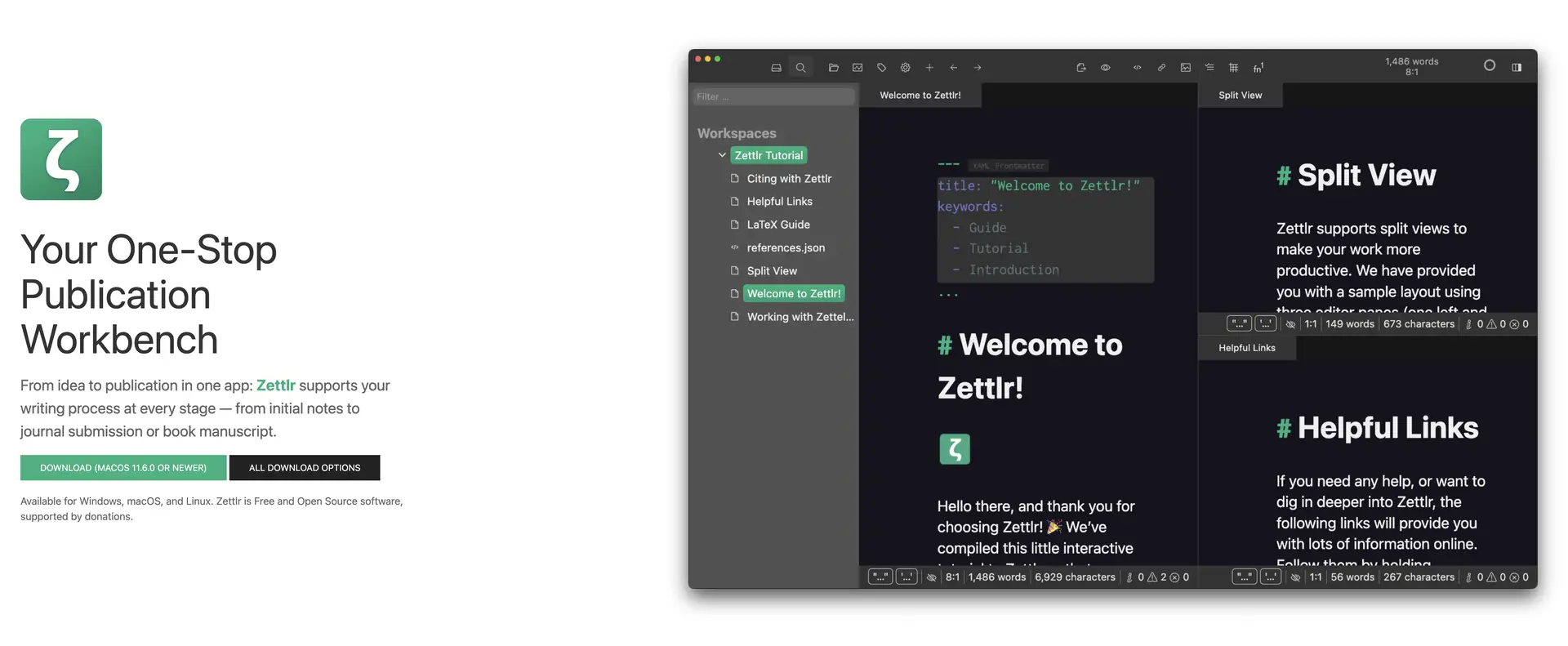Screen dimensions: 1568x646
Task: Click '673 characters' in the status bar
Action: (x=1419, y=324)
